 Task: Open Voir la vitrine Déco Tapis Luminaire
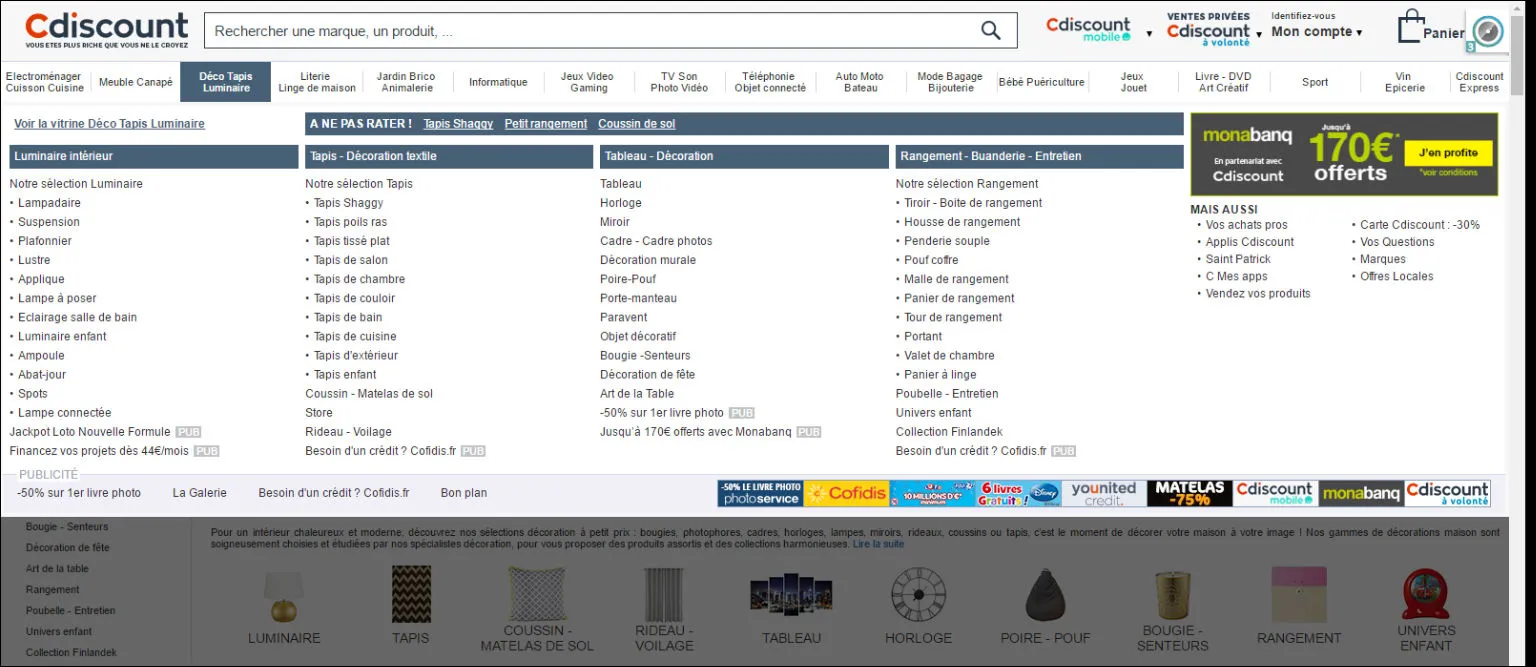(x=109, y=124)
